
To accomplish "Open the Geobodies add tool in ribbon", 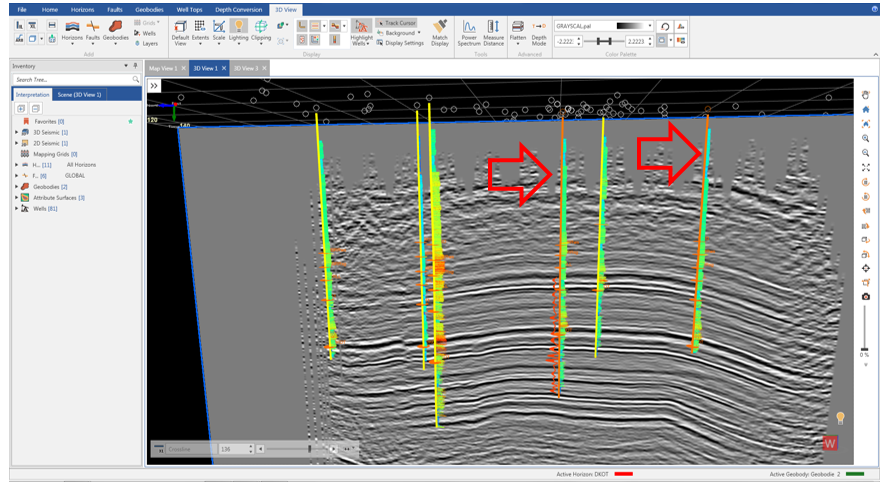I will tap(115, 31).
